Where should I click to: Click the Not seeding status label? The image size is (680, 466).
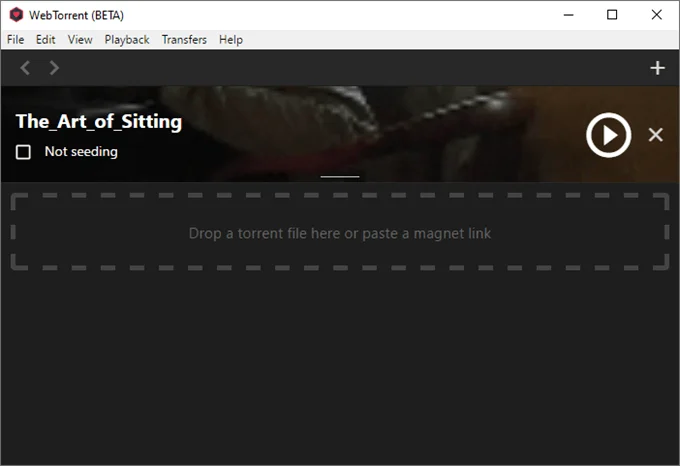[81, 152]
